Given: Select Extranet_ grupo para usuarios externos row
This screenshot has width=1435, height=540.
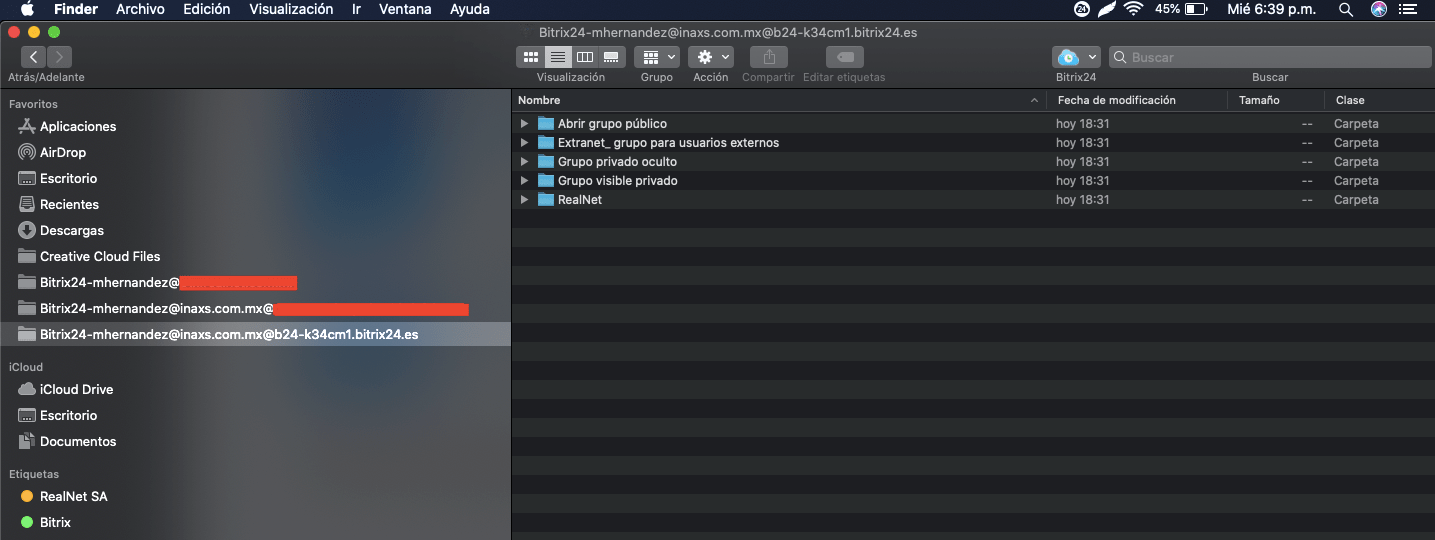Looking at the screenshot, I should 973,143.
